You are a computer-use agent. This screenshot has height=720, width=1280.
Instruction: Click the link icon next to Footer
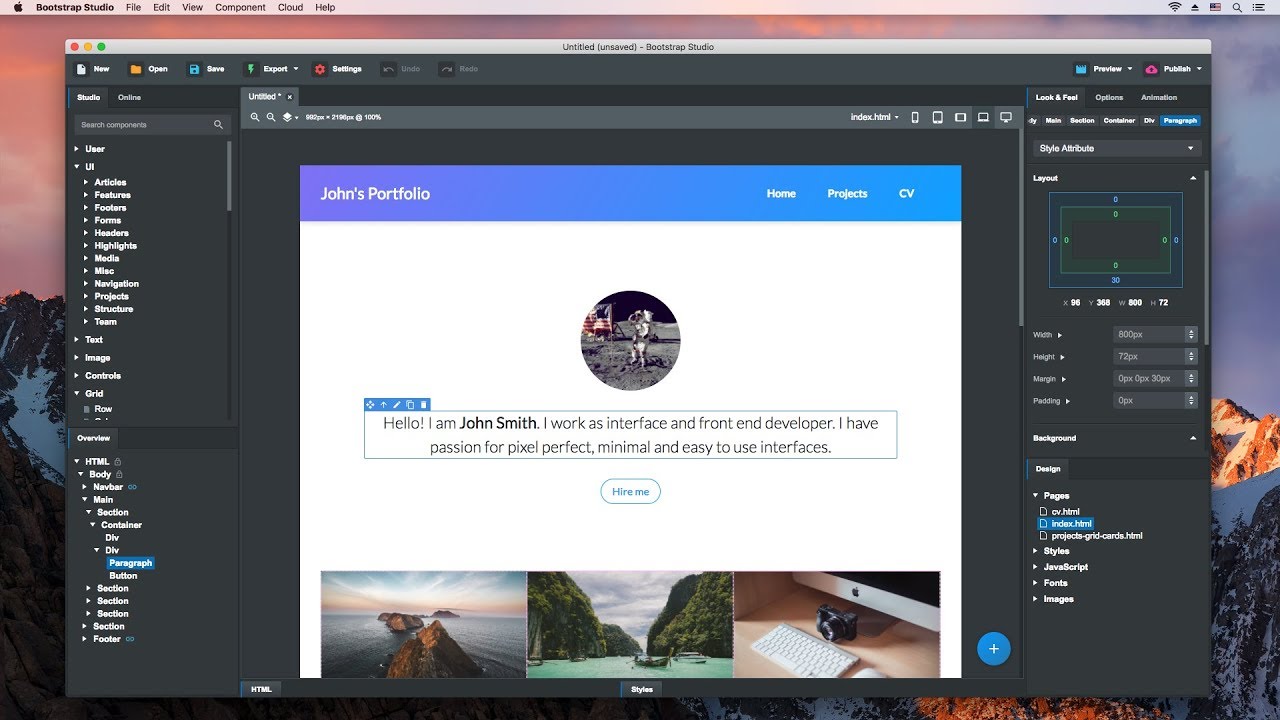(x=129, y=639)
